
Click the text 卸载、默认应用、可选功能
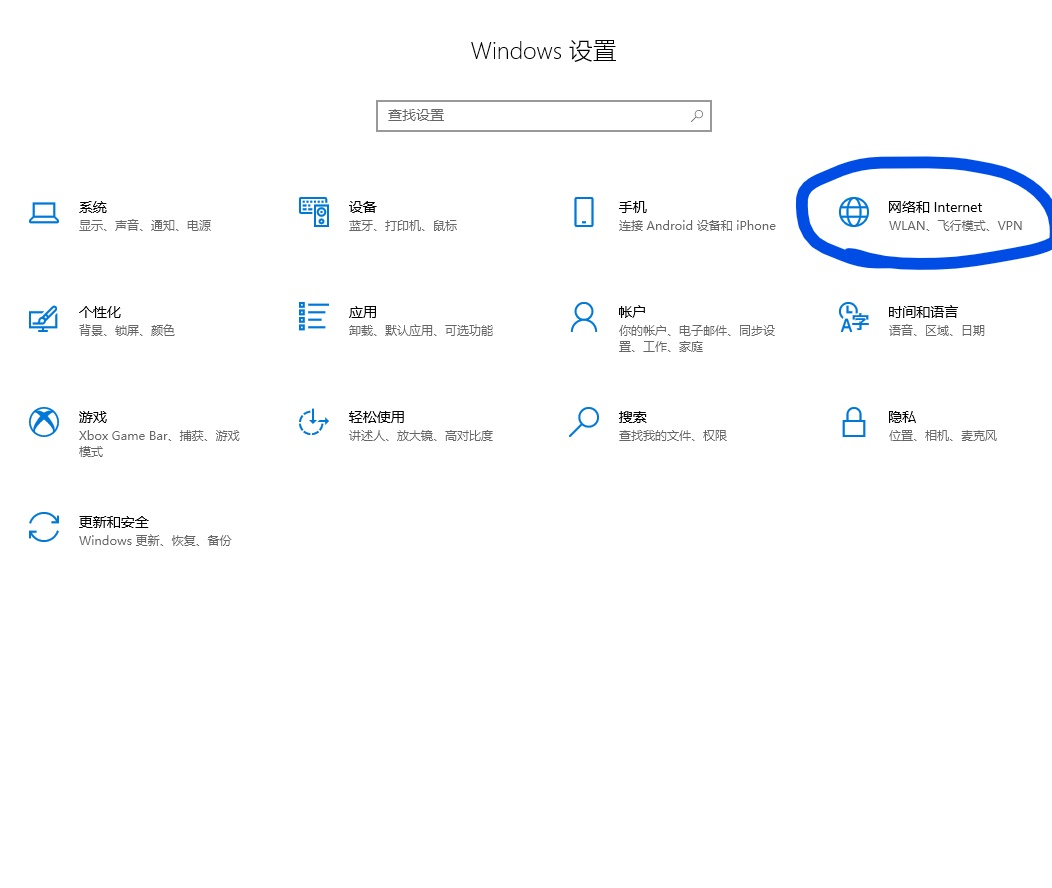pyautogui.click(x=421, y=331)
